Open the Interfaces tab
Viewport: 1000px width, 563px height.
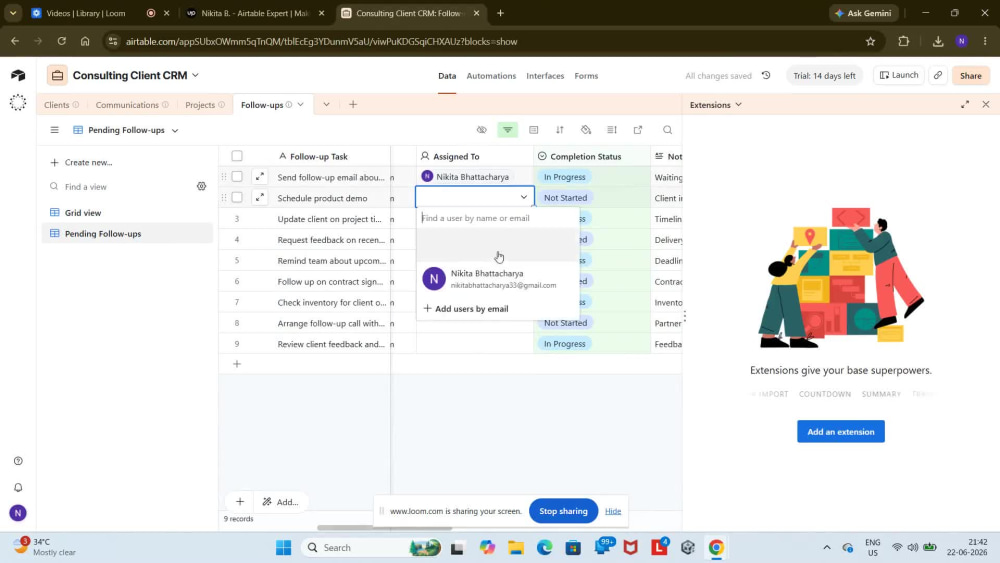pyautogui.click(x=545, y=75)
